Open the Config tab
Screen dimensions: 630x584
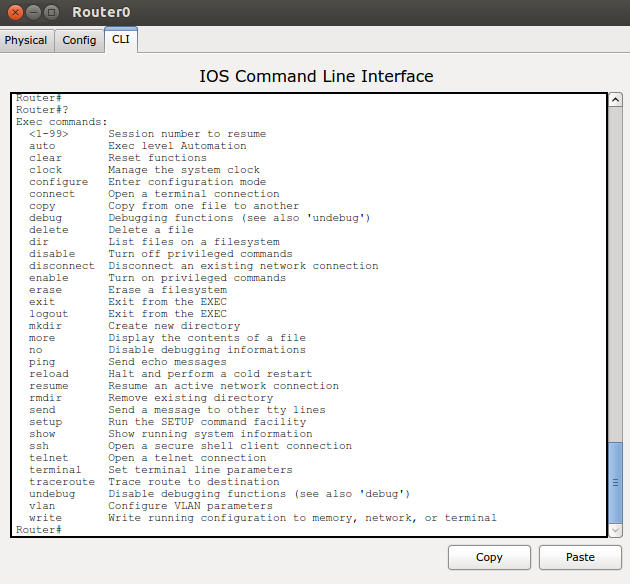[79, 40]
